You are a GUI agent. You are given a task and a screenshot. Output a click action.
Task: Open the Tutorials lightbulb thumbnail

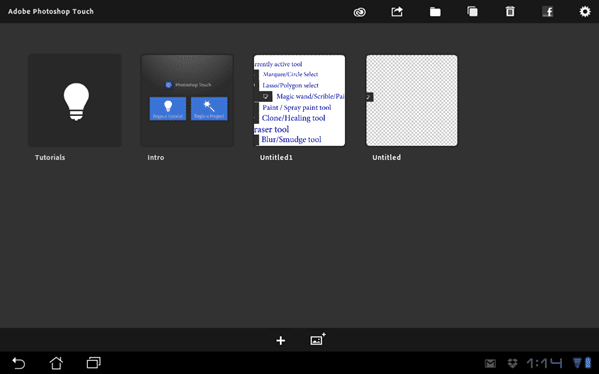(x=75, y=100)
